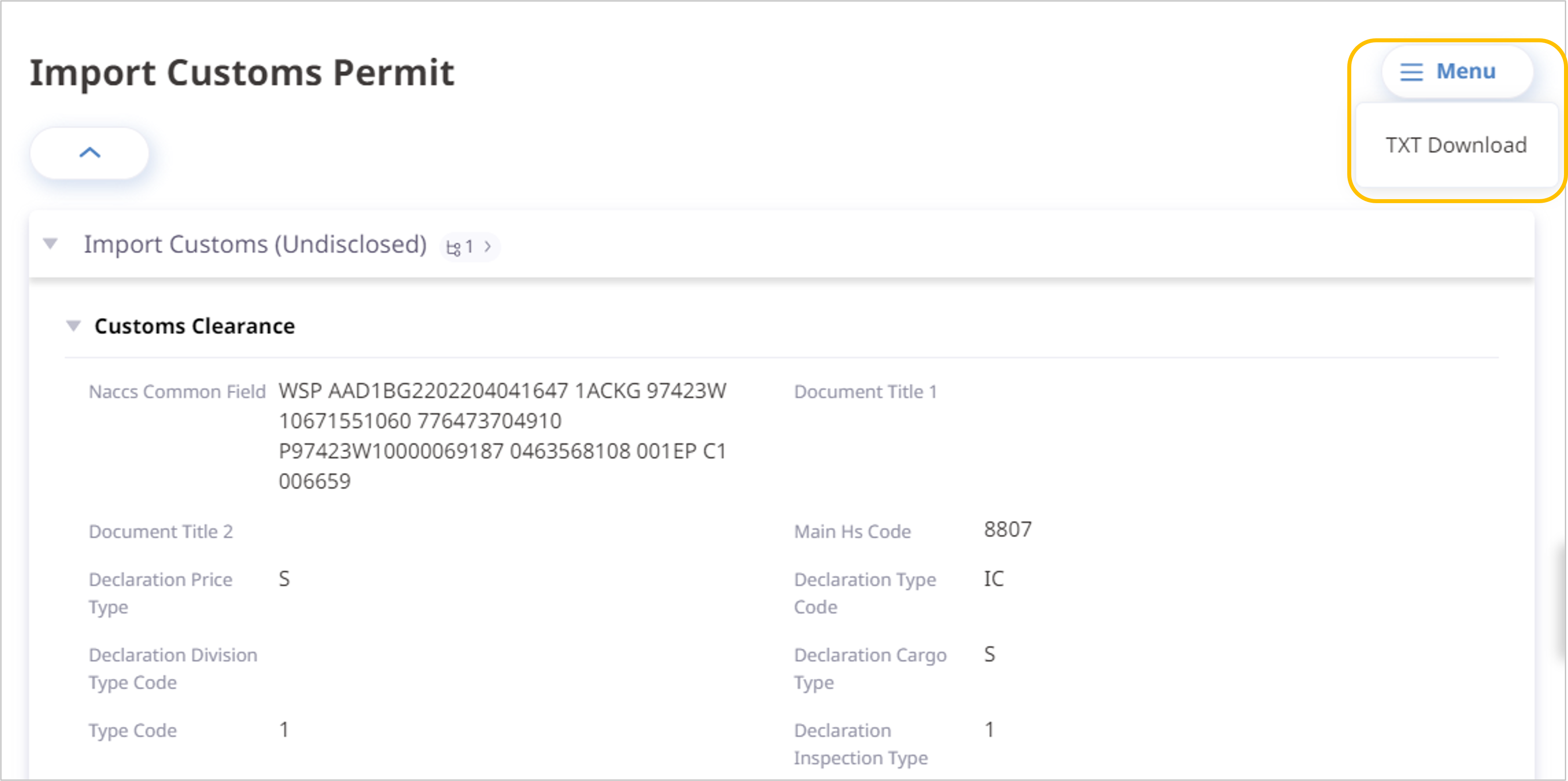1568x781 pixels.
Task: Click the Document Title 2 field label
Action: coord(161,532)
